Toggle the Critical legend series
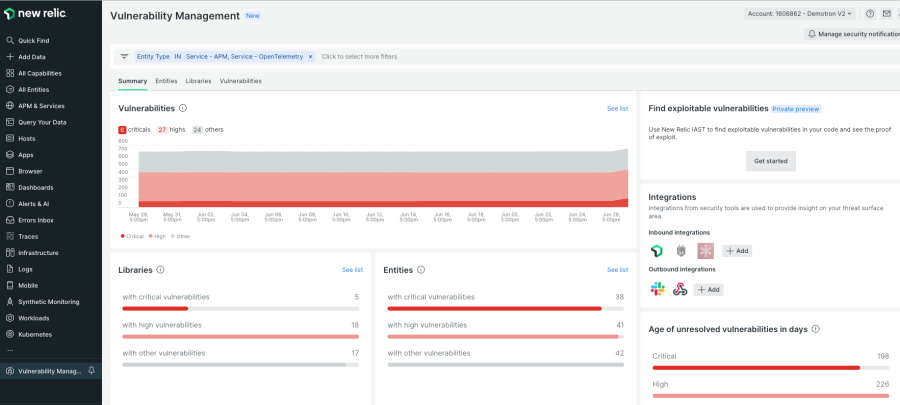Screen dimensions: 900x405 pos(132,236)
